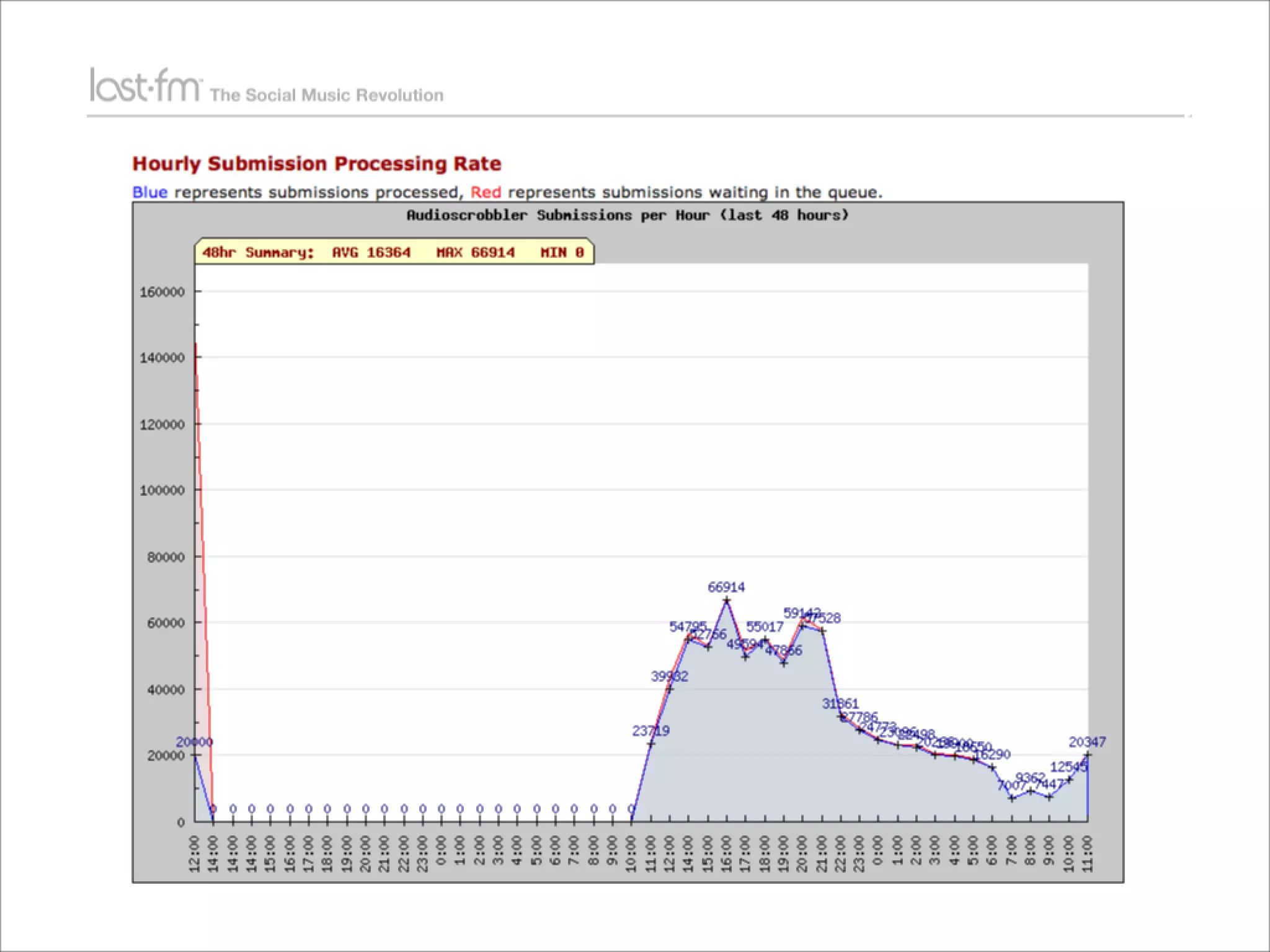Viewport: 1270px width, 952px height.
Task: Click the '48hr Summary' label
Action: coord(259,252)
